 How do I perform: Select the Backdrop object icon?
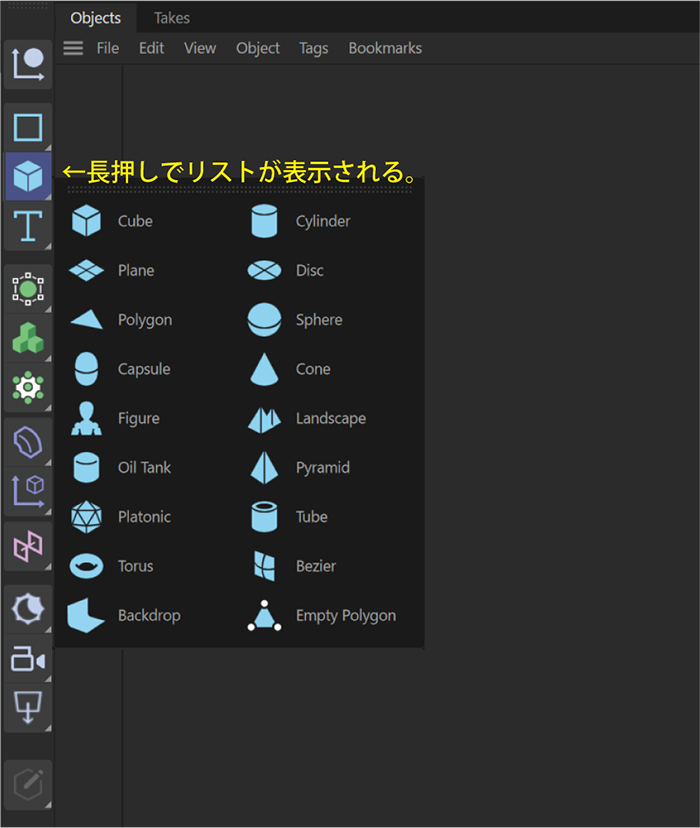pos(86,615)
